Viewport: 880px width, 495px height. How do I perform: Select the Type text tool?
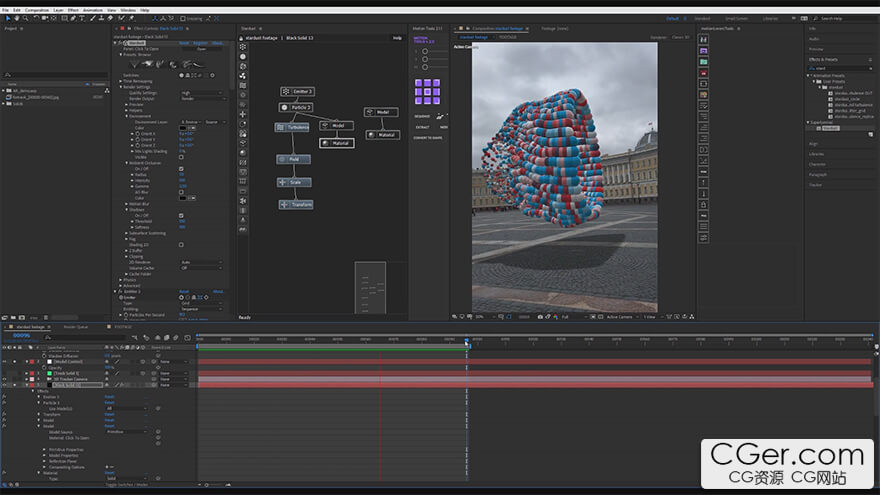coord(82,19)
